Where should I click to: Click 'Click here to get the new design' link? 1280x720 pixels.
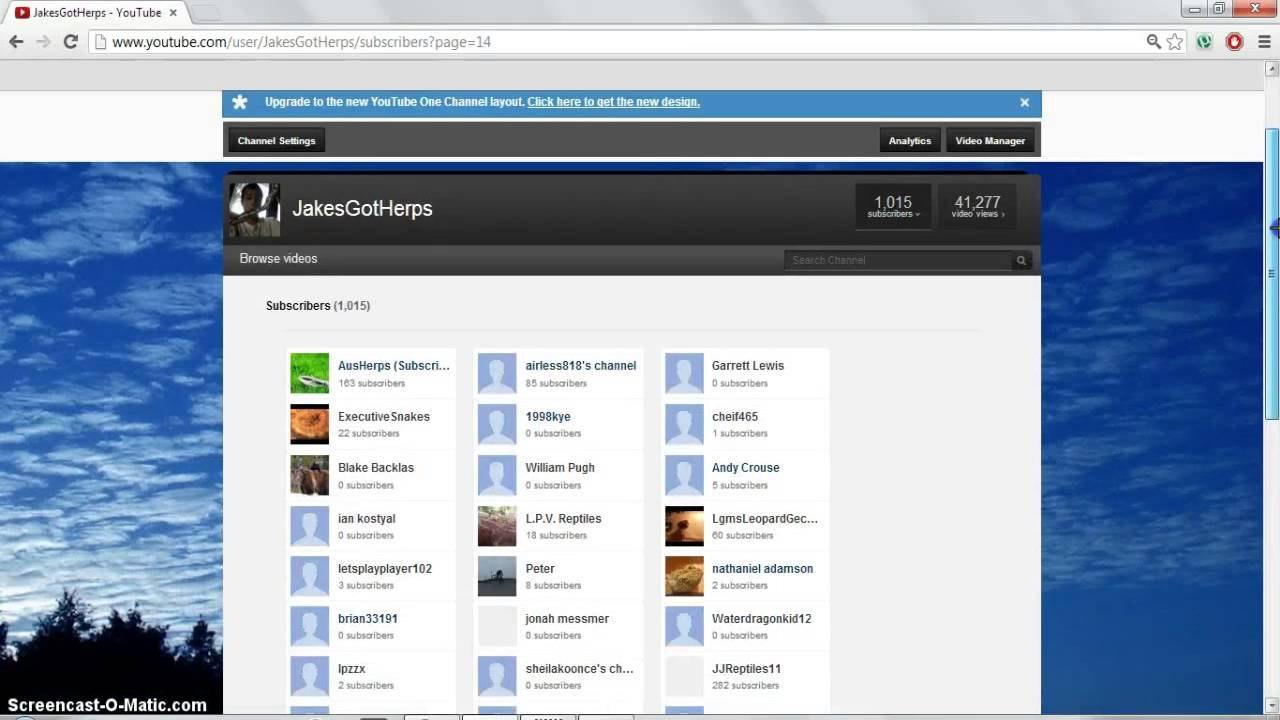(x=613, y=102)
